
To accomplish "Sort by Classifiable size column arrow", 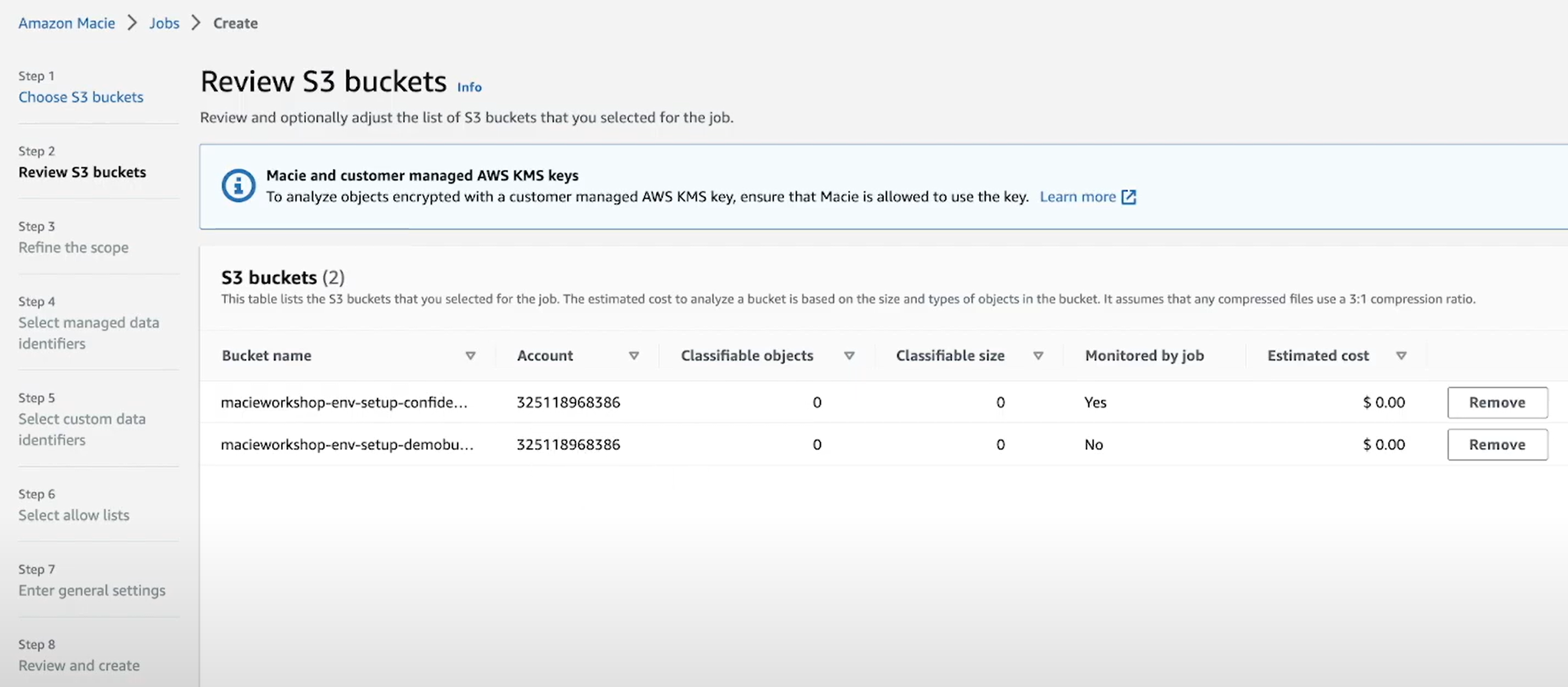I will [x=1038, y=356].
